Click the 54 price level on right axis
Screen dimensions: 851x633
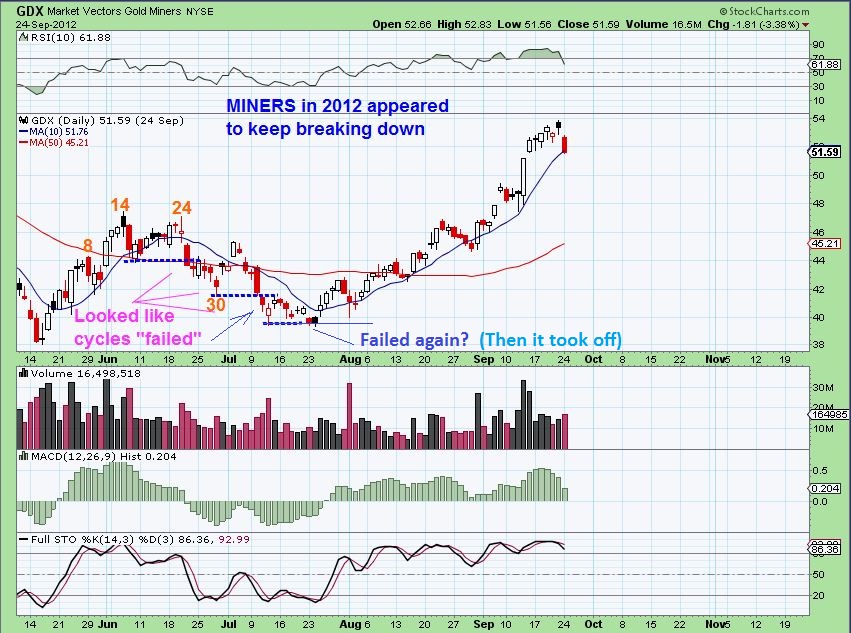click(818, 119)
